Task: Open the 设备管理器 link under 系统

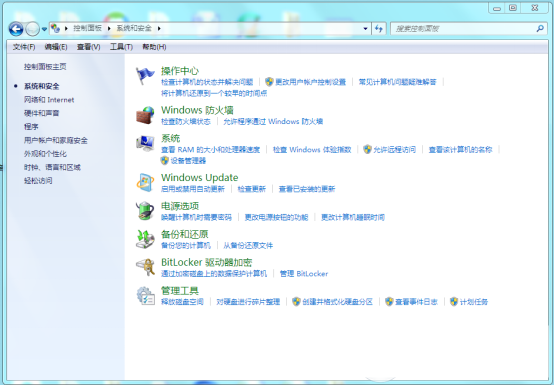Action: point(188,161)
